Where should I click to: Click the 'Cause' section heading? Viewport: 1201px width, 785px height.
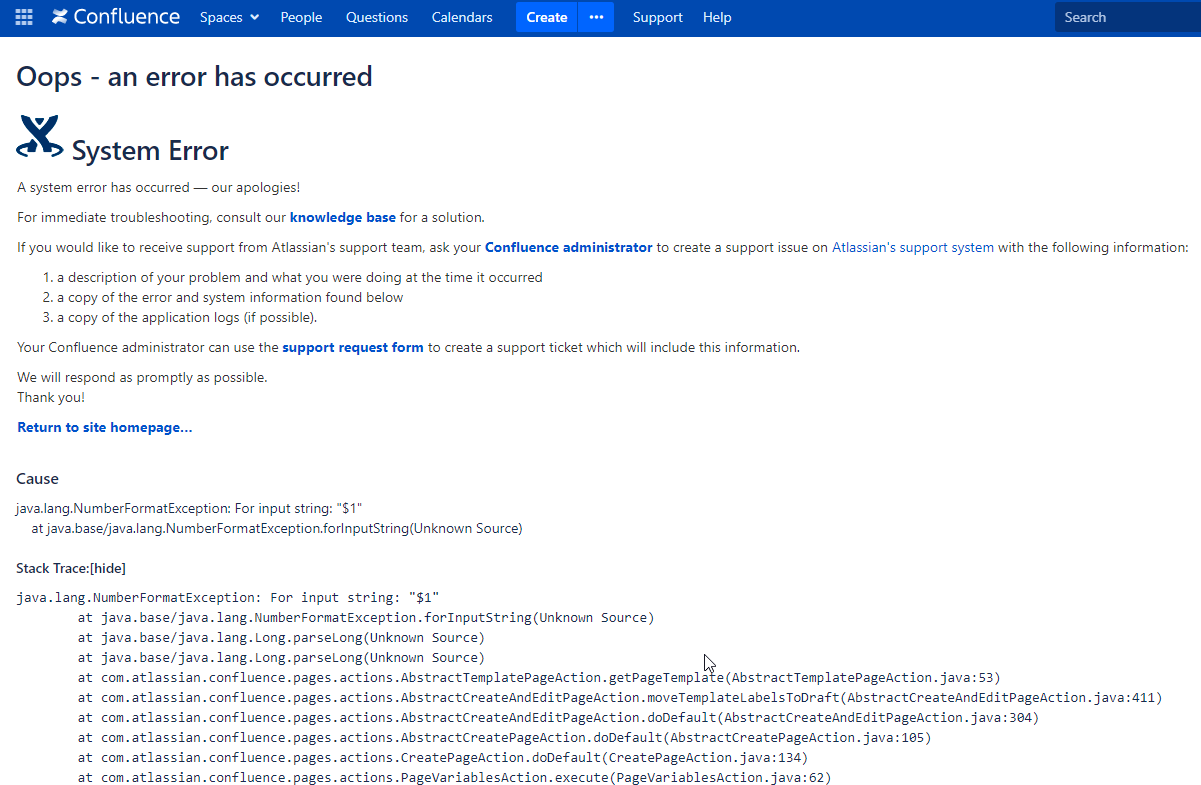tap(38, 479)
